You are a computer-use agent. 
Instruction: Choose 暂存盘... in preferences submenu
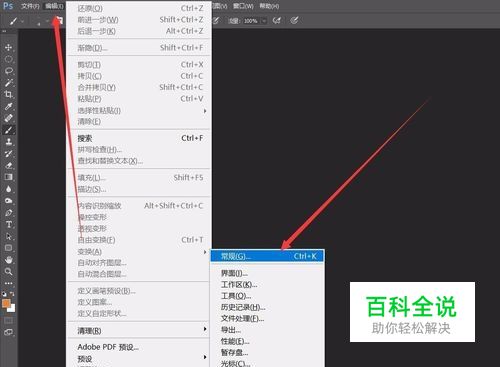click(267, 353)
